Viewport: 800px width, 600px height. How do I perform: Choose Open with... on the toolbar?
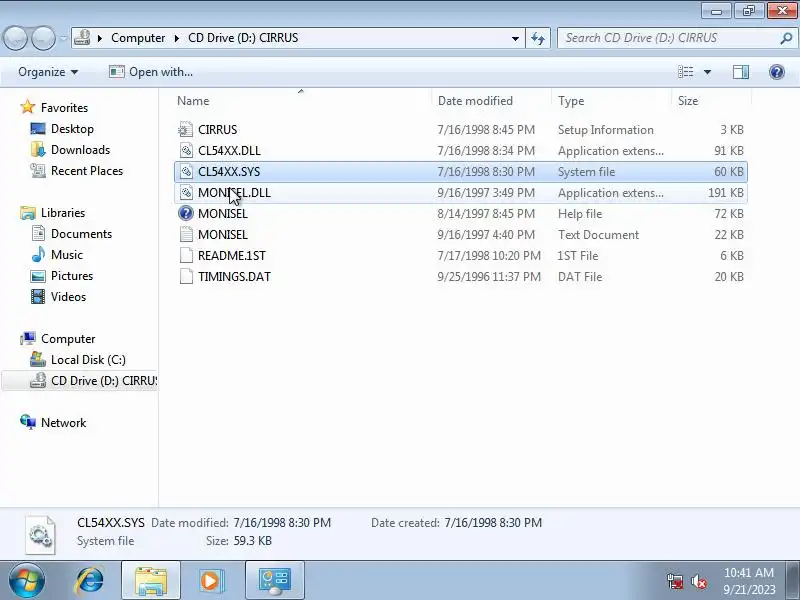[x=151, y=72]
